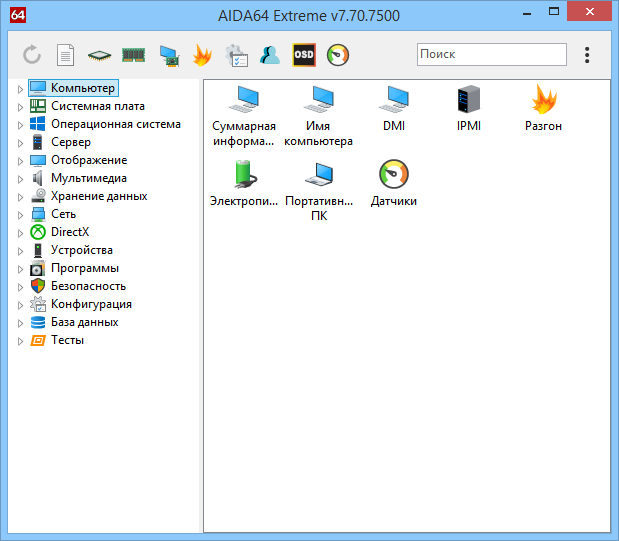Expand the Мультимедиа tree node arrow
Viewport: 619px width, 541px height.
click(x=20, y=179)
